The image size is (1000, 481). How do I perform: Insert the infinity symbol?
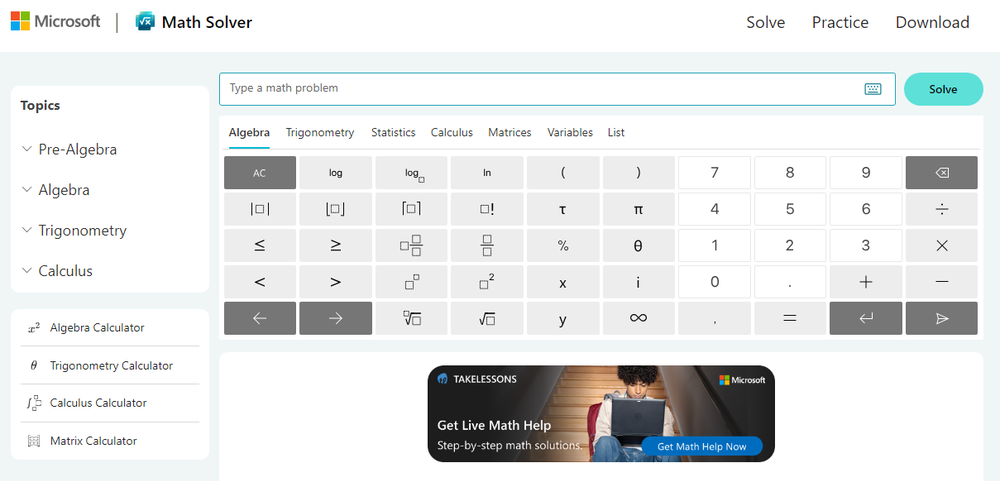[x=638, y=318]
